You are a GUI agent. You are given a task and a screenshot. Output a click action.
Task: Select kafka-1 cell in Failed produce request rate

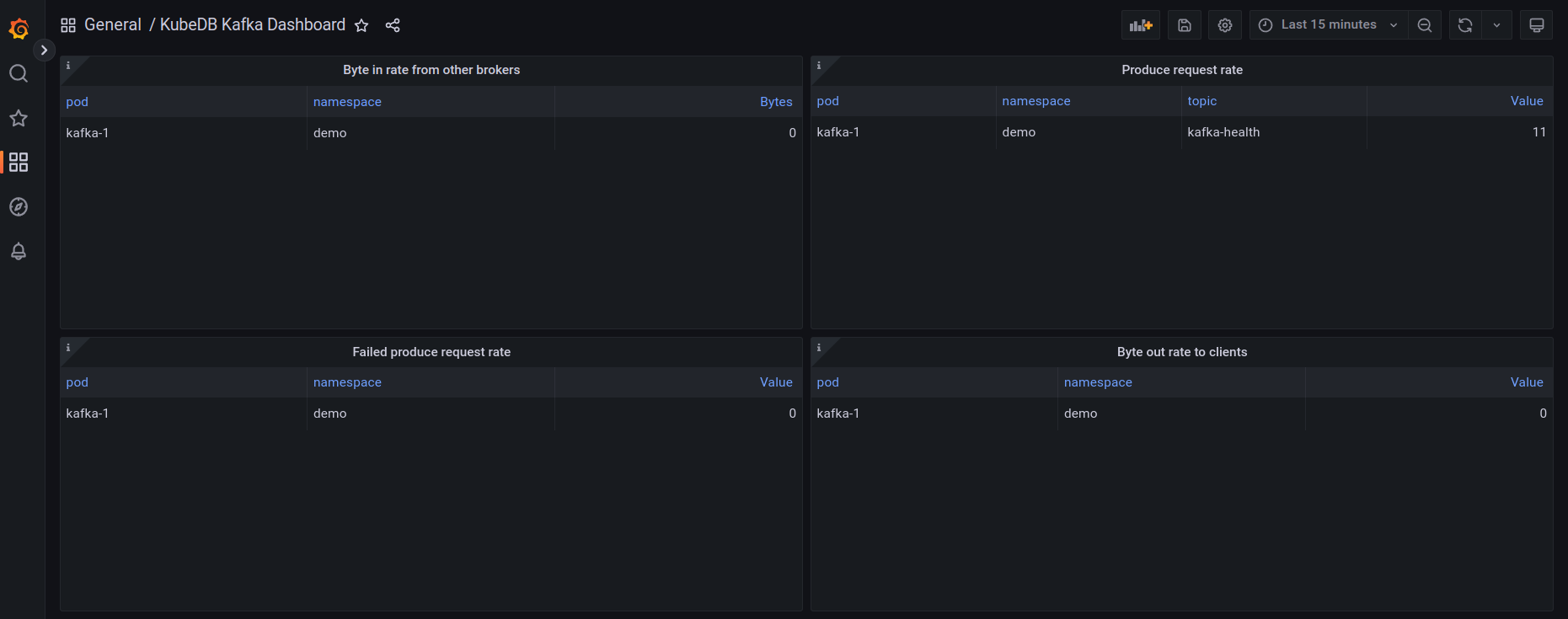coord(184,414)
